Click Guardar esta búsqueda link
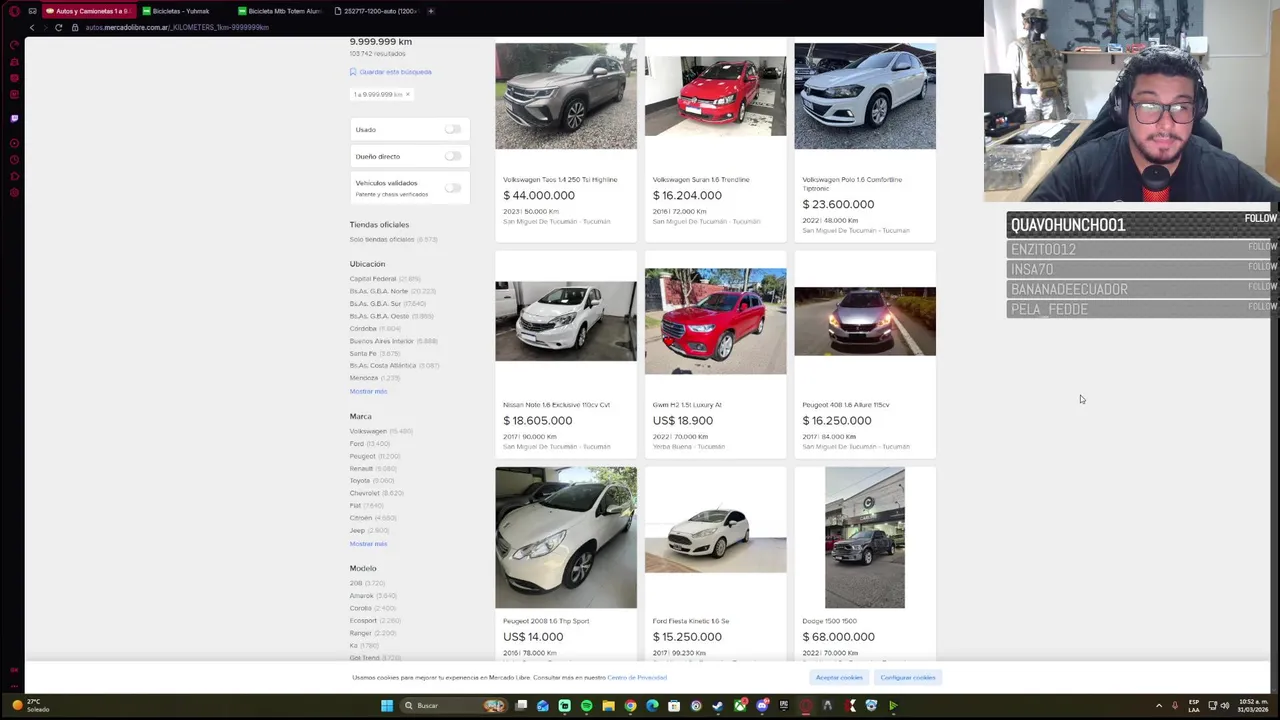This screenshot has height=720, width=1280. 396,72
